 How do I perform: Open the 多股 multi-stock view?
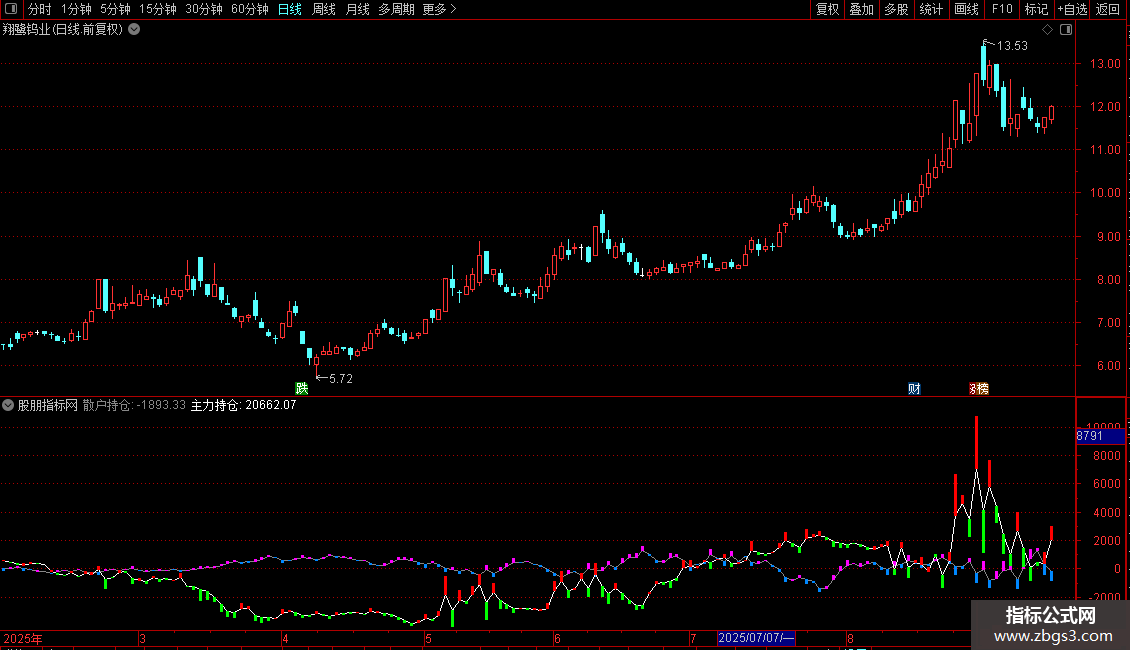pos(897,9)
